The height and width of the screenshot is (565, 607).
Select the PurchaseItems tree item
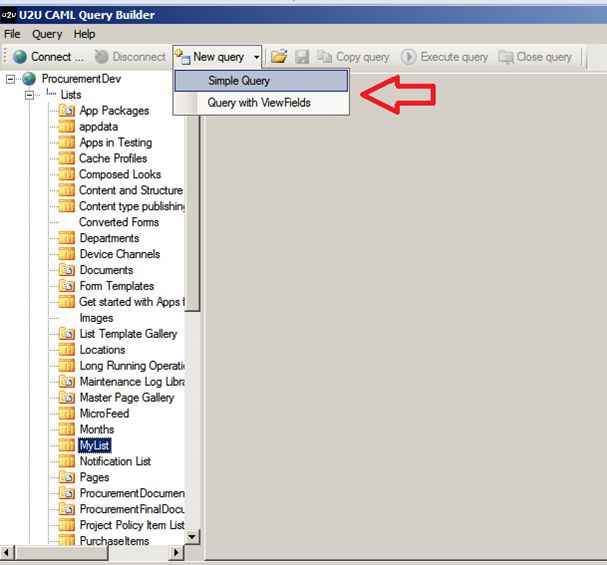[114, 541]
